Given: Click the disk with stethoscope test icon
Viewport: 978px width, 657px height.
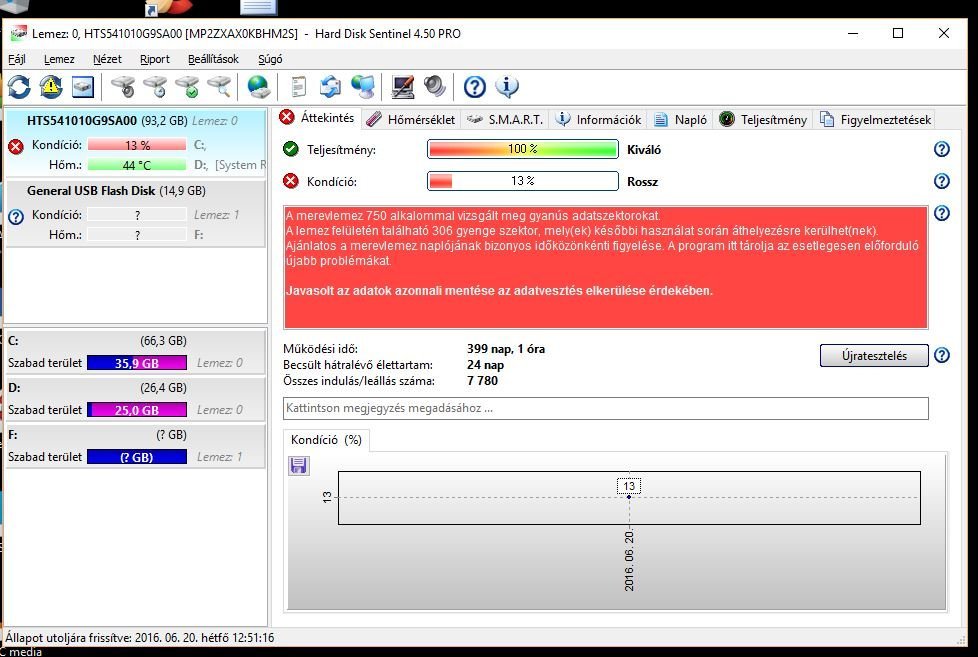Looking at the screenshot, I should click(x=123, y=87).
